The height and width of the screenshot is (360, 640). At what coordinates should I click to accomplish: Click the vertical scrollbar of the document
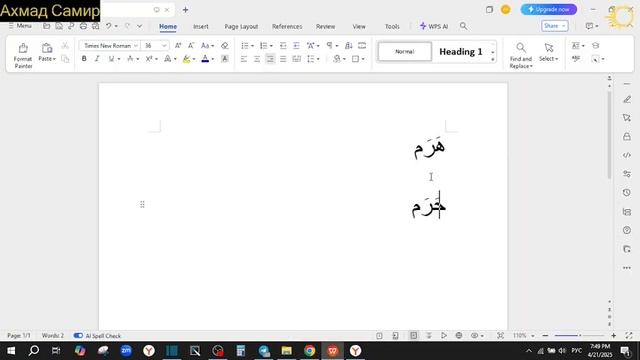(x=609, y=135)
